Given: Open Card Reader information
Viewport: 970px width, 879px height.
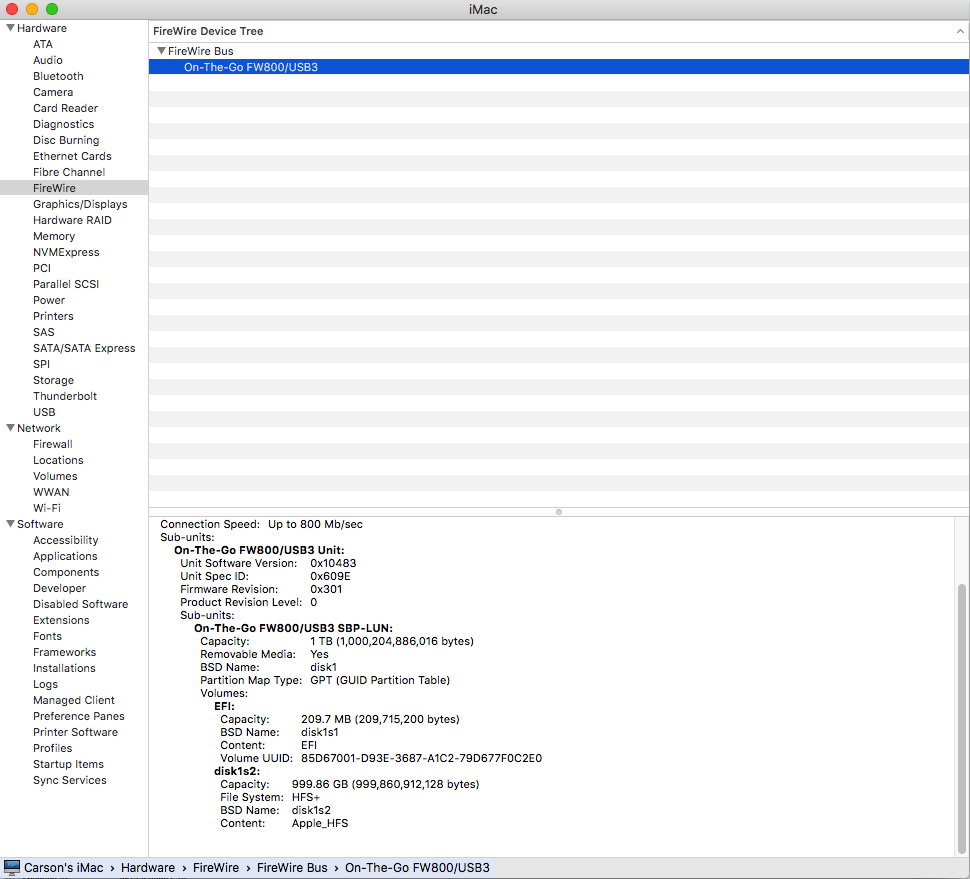Looking at the screenshot, I should 66,108.
